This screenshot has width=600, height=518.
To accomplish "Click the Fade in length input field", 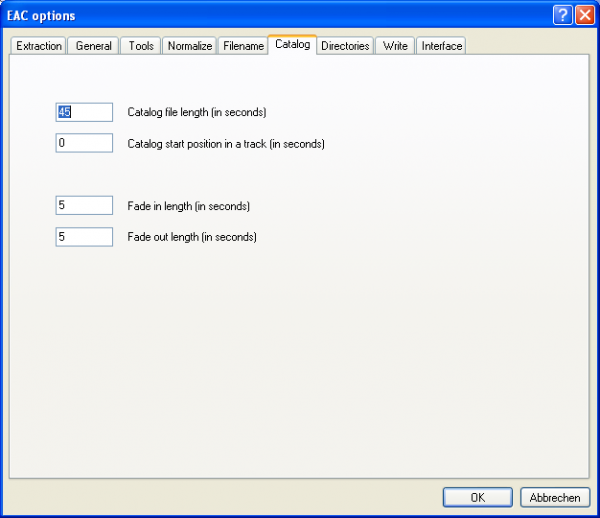I will click(x=84, y=206).
